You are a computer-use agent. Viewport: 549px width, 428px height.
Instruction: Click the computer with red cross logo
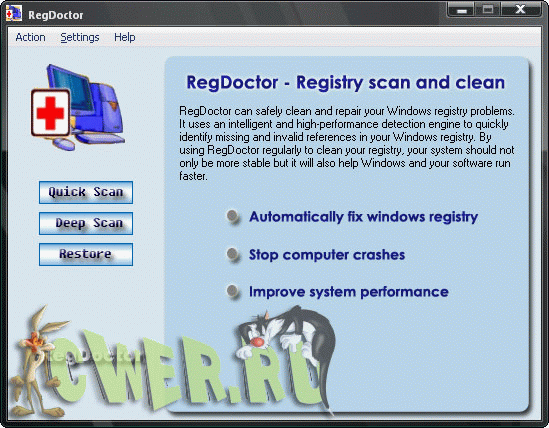coord(78,107)
